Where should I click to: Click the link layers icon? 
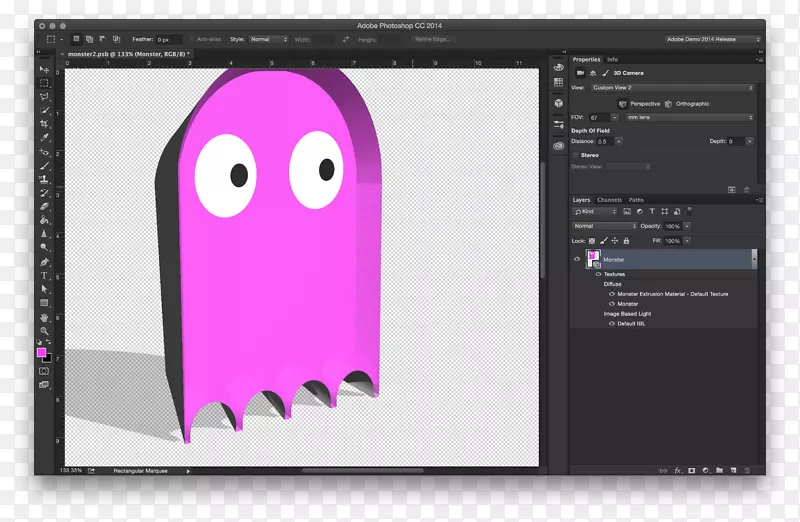pyautogui.click(x=663, y=470)
